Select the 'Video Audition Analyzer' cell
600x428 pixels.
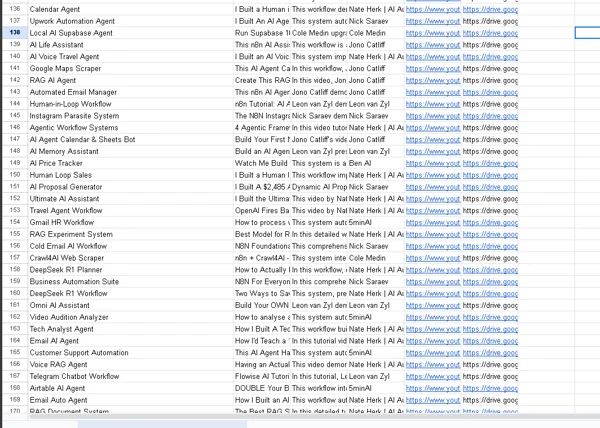[x=131, y=317]
